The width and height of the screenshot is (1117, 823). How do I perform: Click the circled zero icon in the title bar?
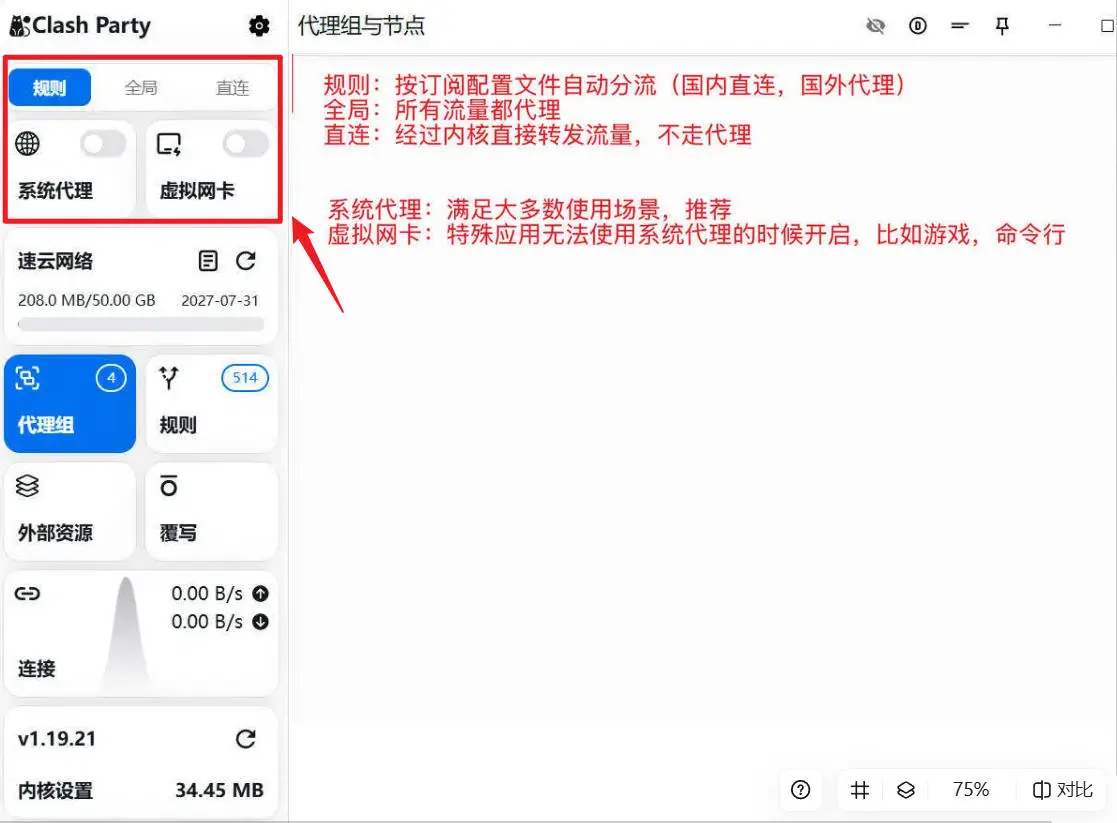(x=917, y=26)
